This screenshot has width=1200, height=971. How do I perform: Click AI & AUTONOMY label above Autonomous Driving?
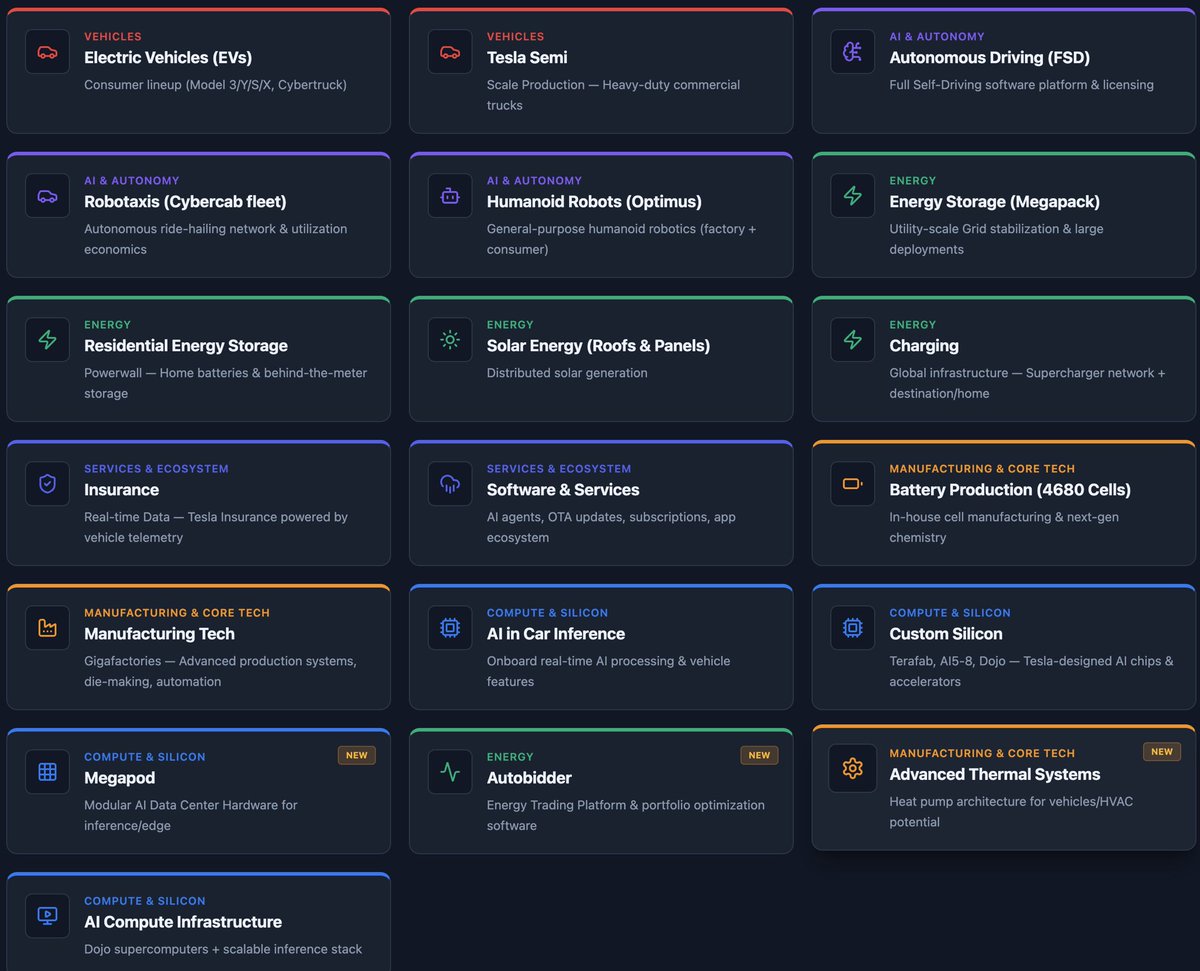[x=937, y=36]
